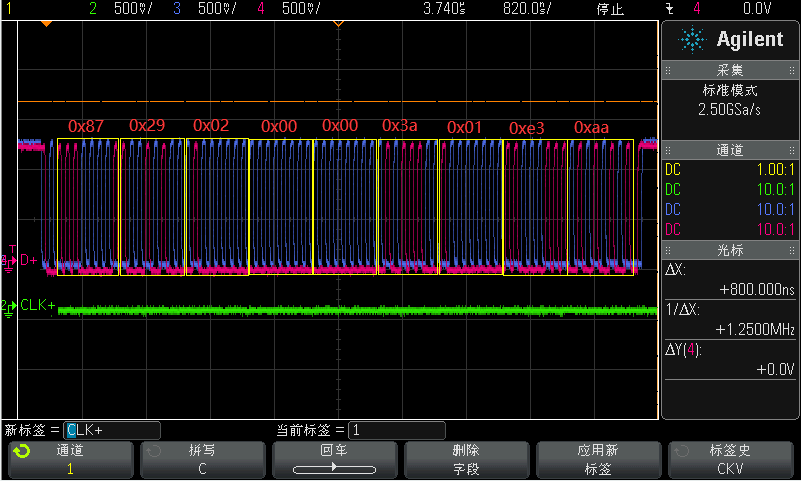
Task: Open the 标签史 CKV label history selector
Action: click(x=729, y=460)
